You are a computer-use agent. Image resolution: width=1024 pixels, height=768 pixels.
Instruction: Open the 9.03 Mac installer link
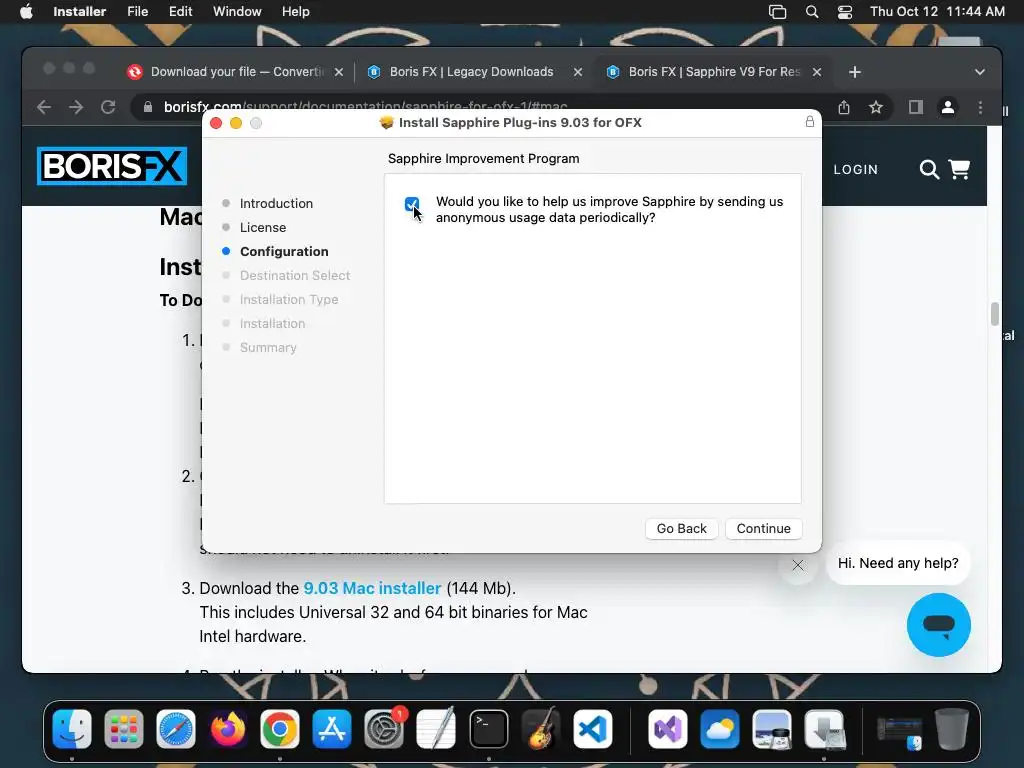(x=372, y=588)
